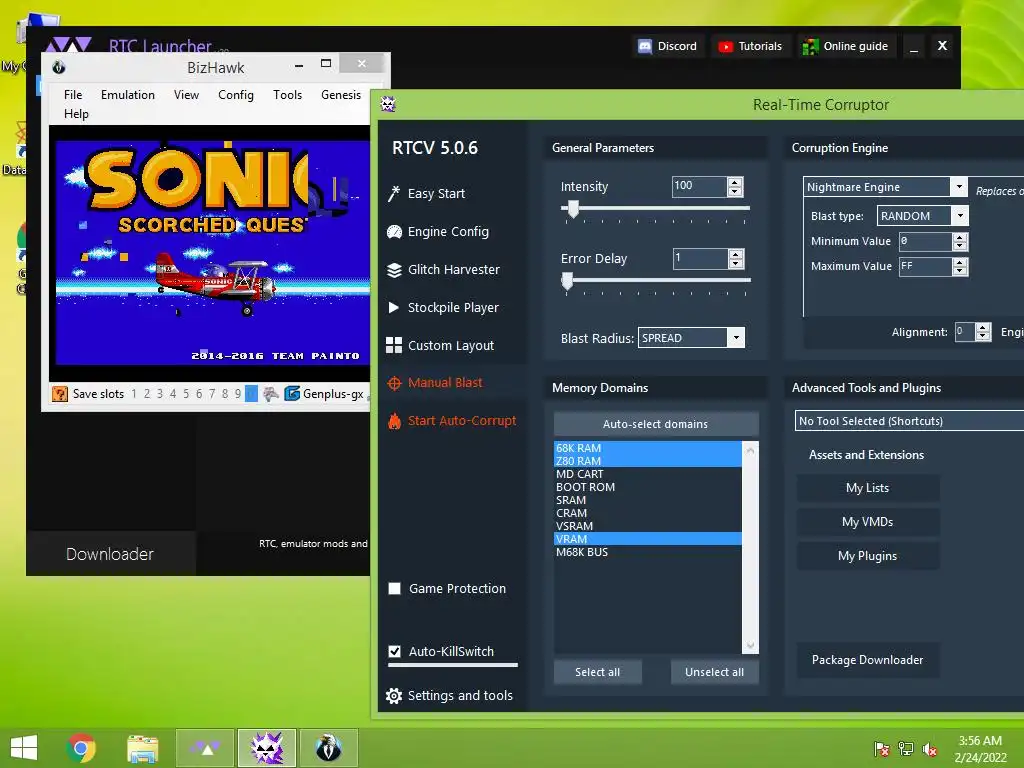Select save slot 5 in BizHawk
This screenshot has width=1024, height=768.
click(186, 394)
